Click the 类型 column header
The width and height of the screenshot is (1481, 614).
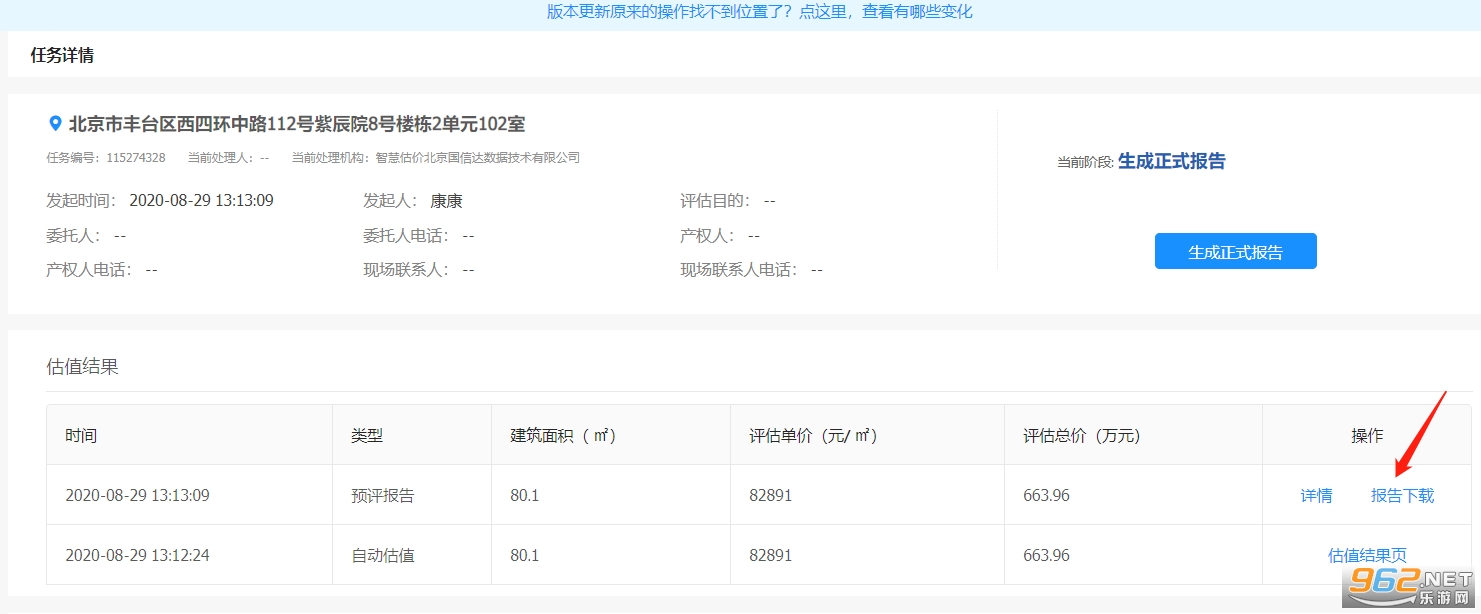pyautogui.click(x=367, y=435)
